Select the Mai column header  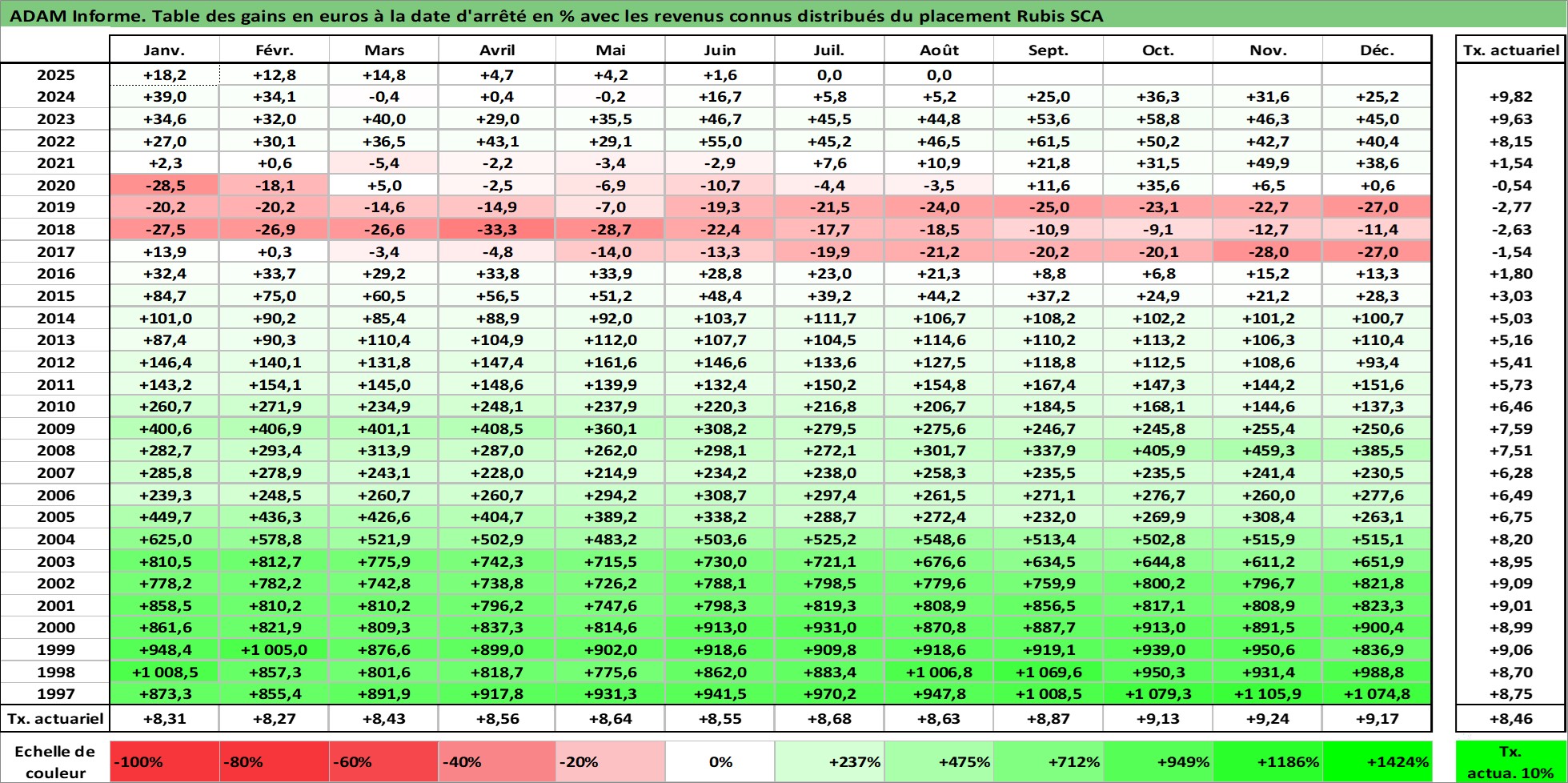[611, 50]
